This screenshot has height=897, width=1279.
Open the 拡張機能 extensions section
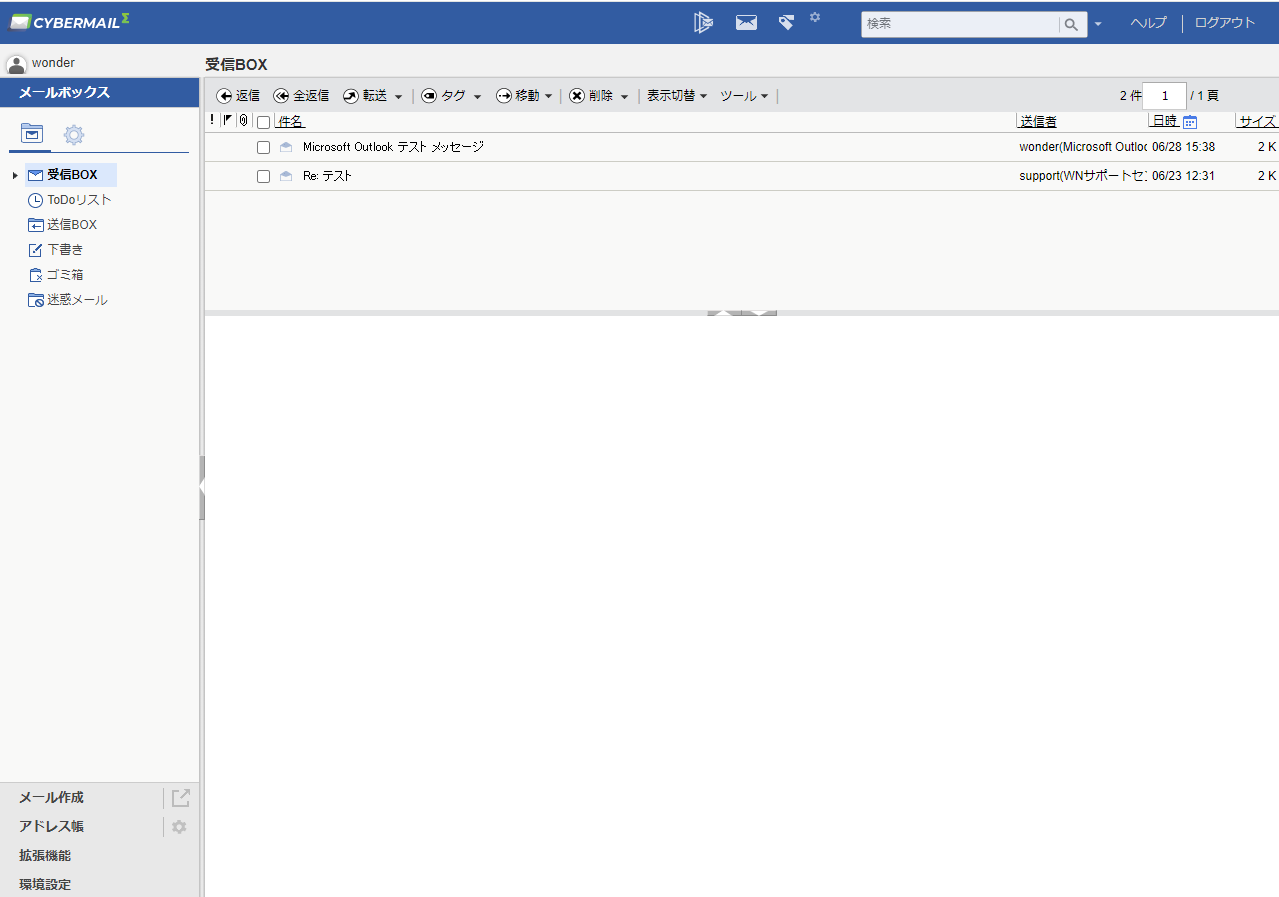[45, 856]
